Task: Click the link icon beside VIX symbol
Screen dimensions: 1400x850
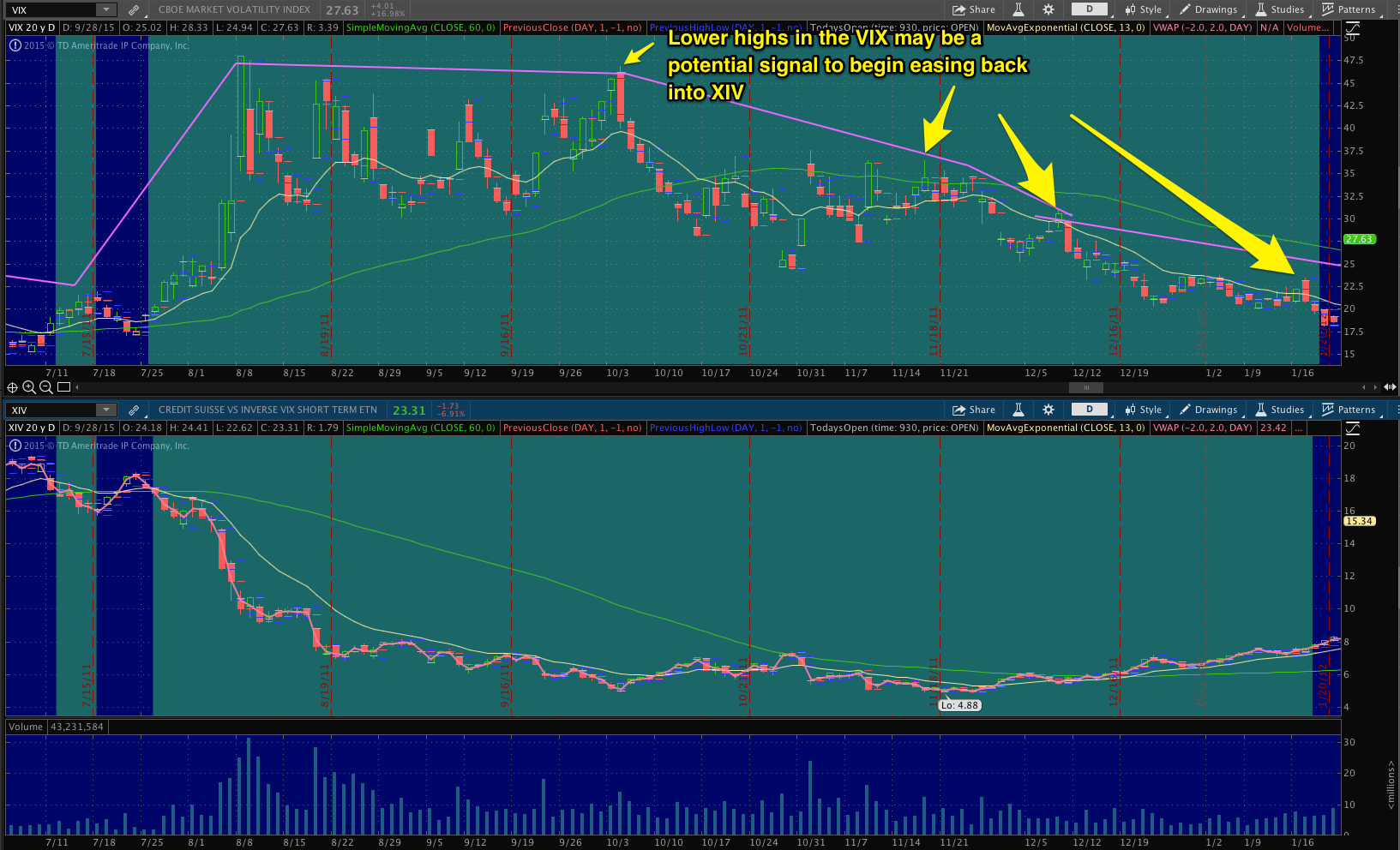Action: (x=134, y=10)
